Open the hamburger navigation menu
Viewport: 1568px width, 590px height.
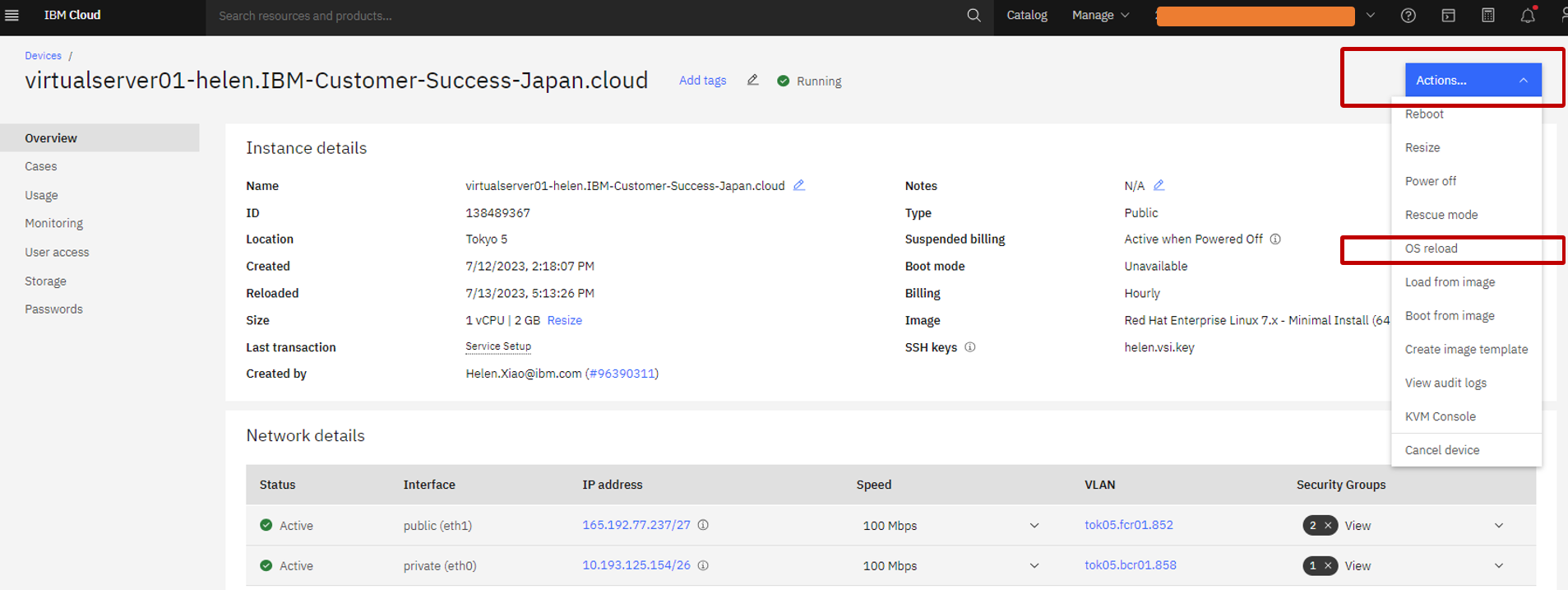tap(12, 16)
